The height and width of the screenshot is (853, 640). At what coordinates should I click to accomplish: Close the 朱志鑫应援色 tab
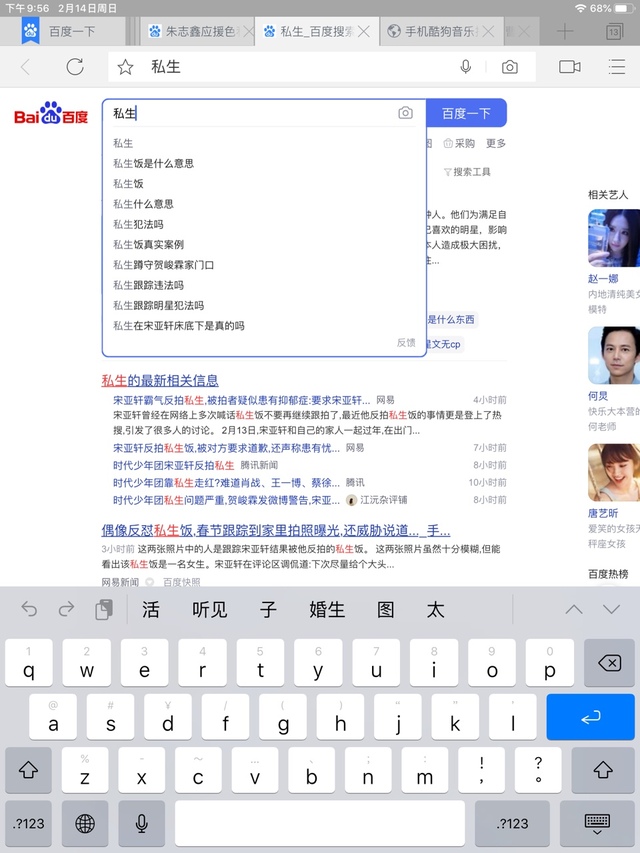[248, 32]
